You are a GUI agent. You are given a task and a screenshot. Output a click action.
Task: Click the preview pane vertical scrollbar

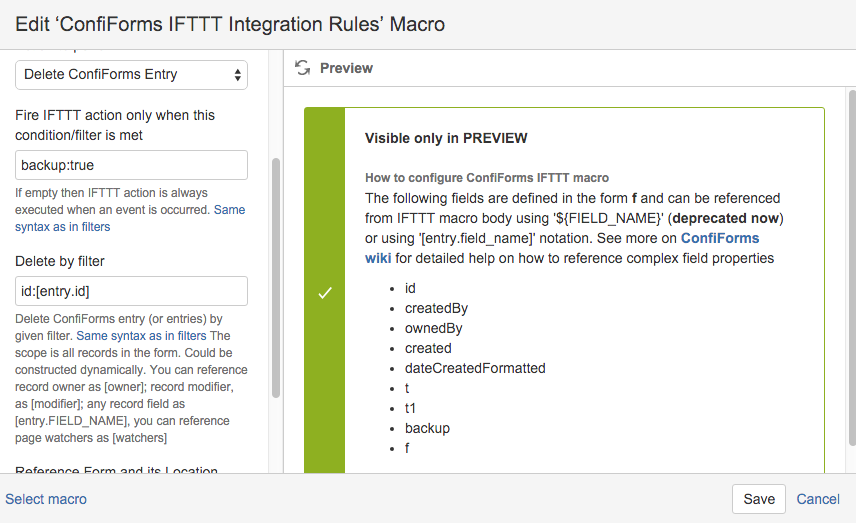pos(852,268)
